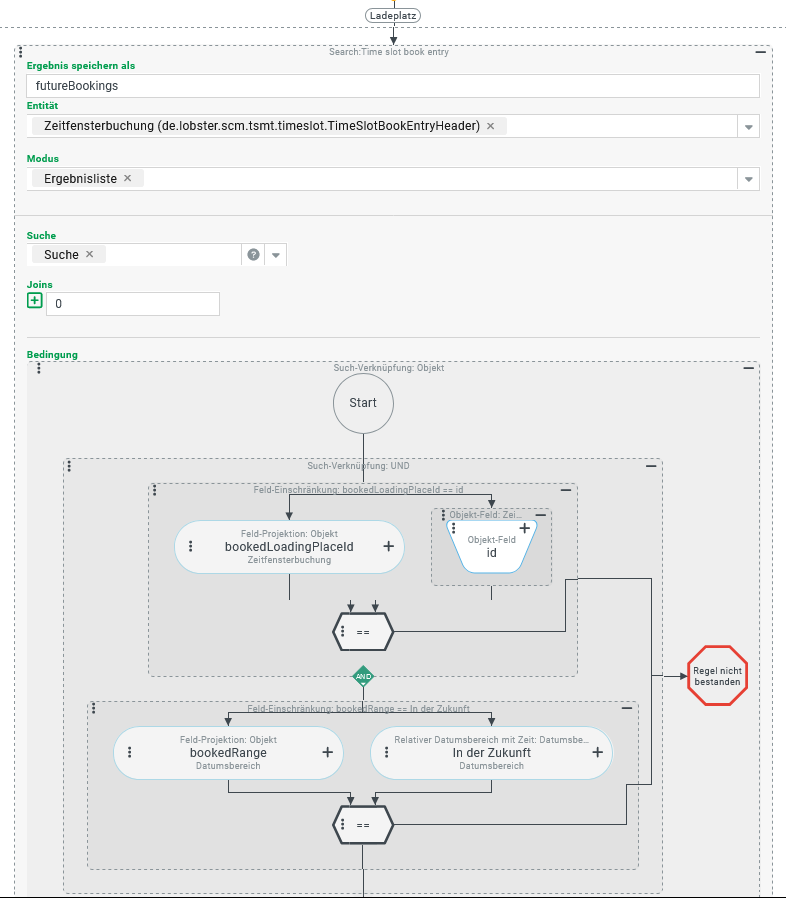The image size is (786, 898).
Task: Open three-dot menu of Such-Verknüpfung UND block
Action: 69,466
